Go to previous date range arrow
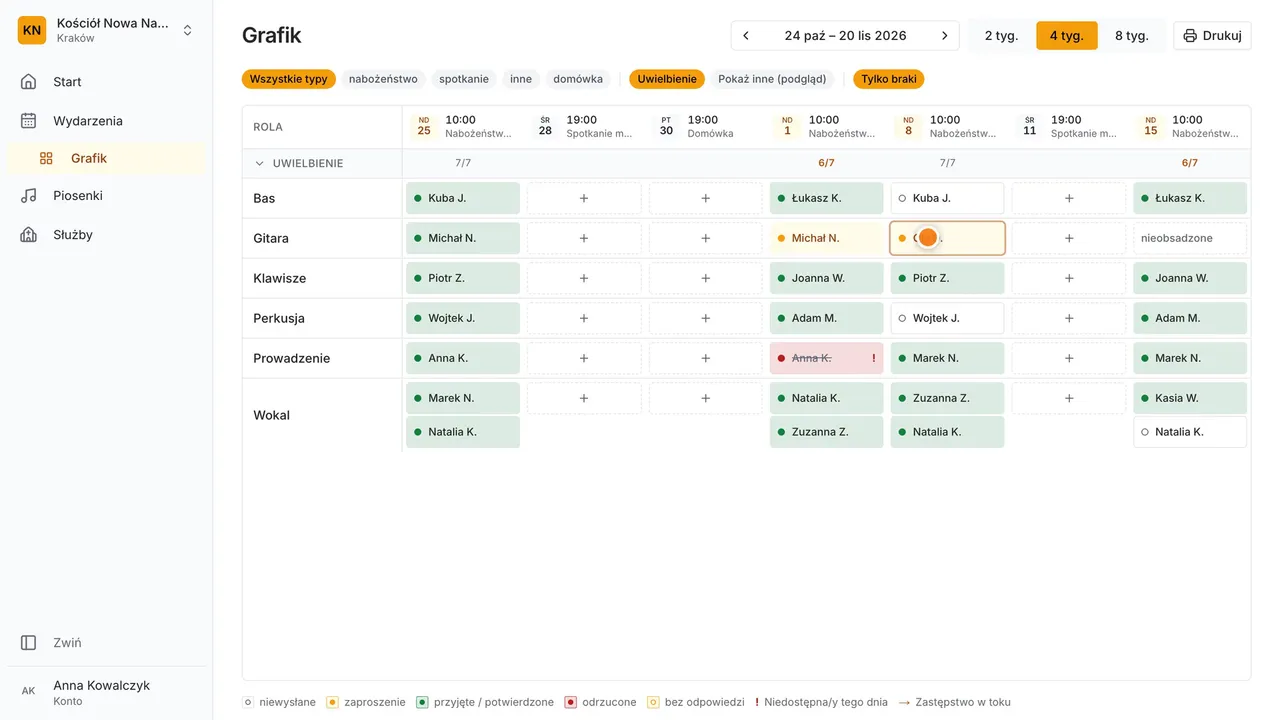The height and width of the screenshot is (720, 1280). coord(746,36)
